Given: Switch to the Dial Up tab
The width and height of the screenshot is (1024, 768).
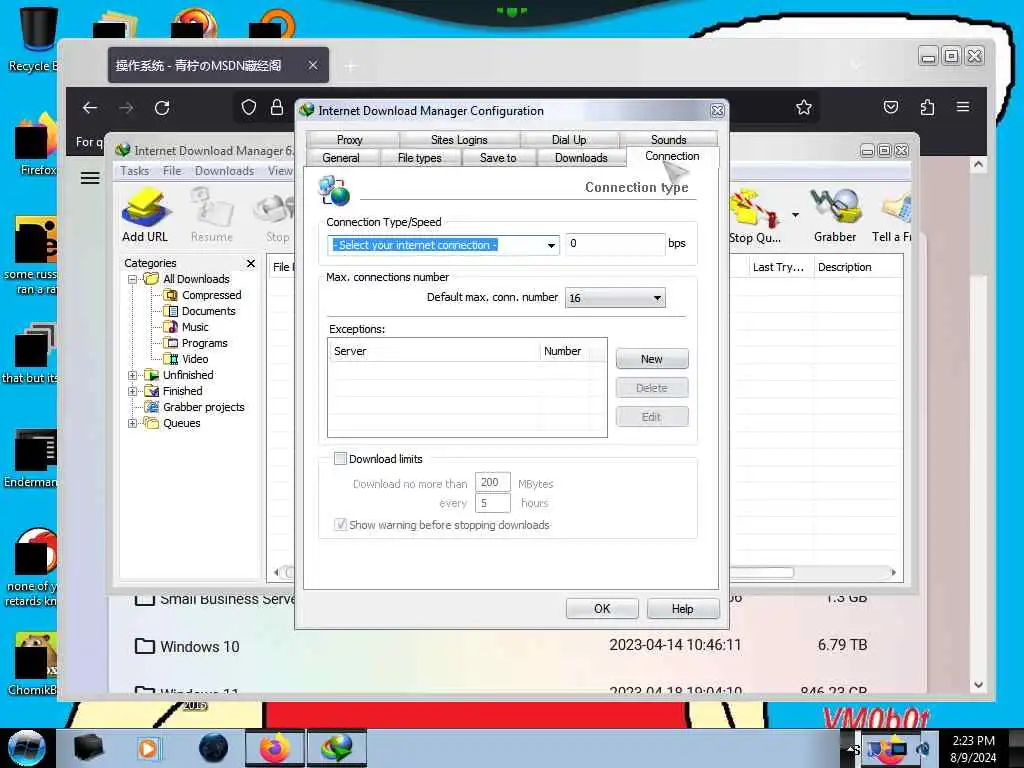Looking at the screenshot, I should (569, 139).
